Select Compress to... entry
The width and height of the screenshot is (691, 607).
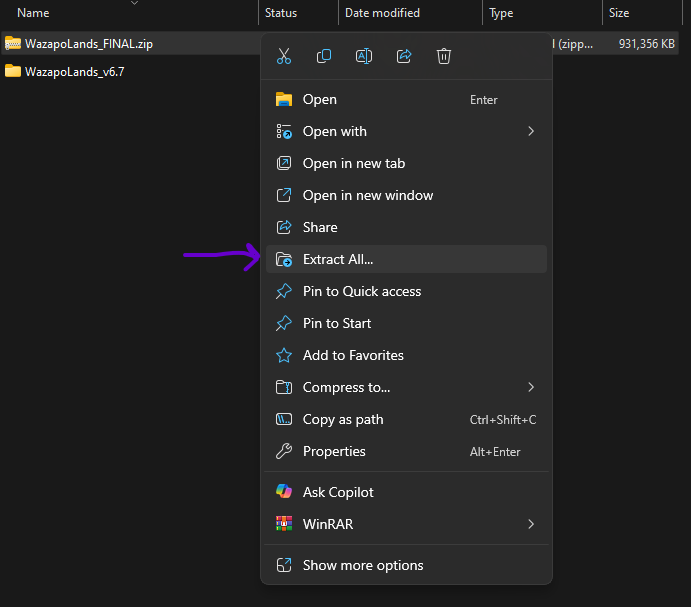pyautogui.click(x=406, y=387)
